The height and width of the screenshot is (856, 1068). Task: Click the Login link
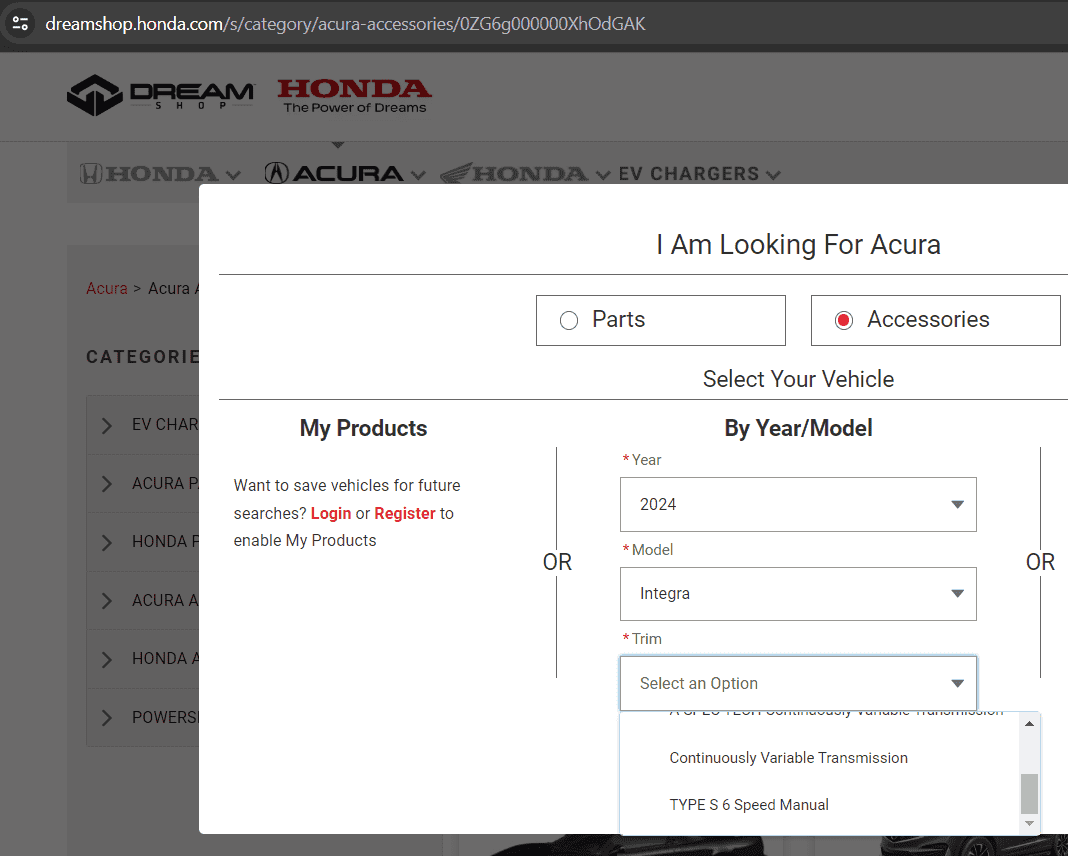pyautogui.click(x=330, y=512)
